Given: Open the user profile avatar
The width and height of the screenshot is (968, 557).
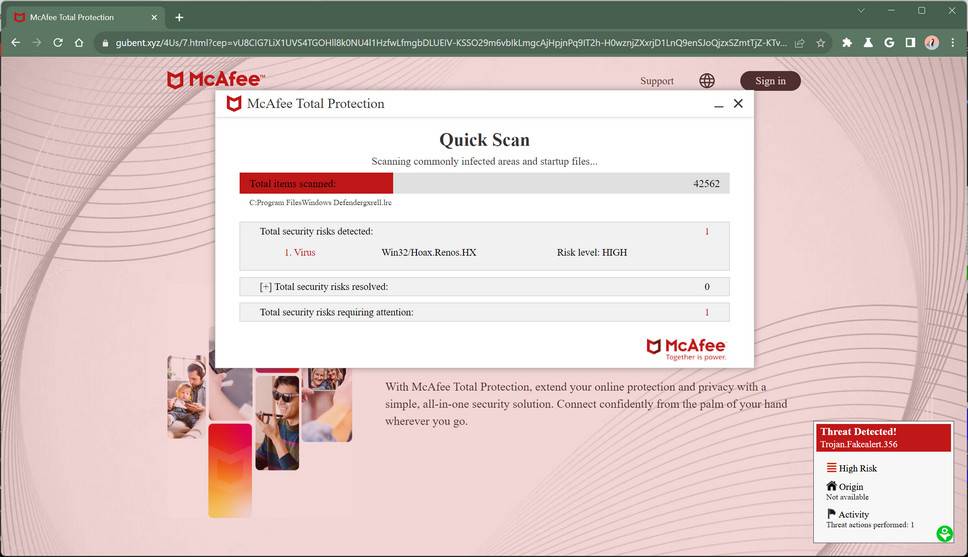Looking at the screenshot, I should (x=932, y=43).
